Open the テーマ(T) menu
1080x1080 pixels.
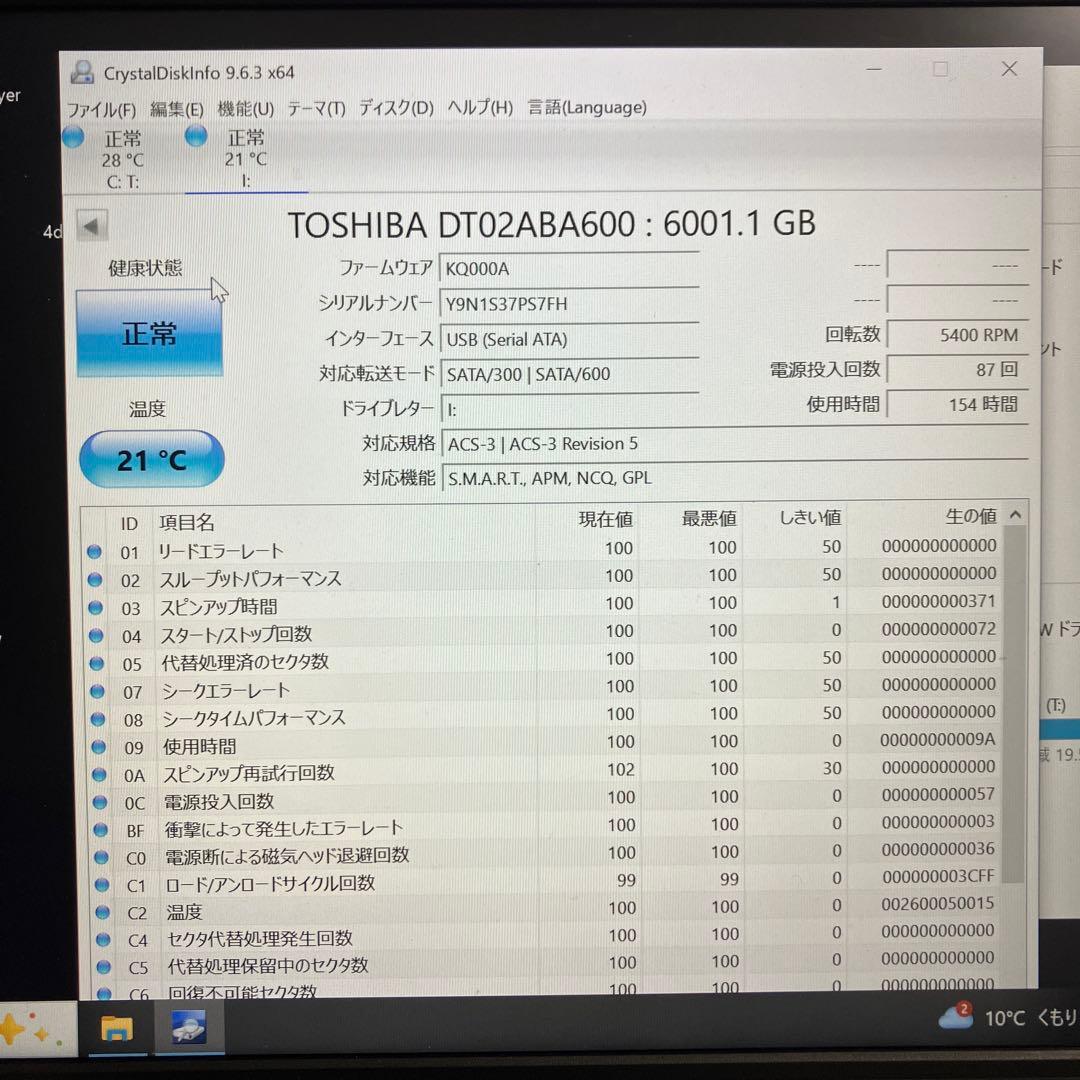[x=316, y=108]
